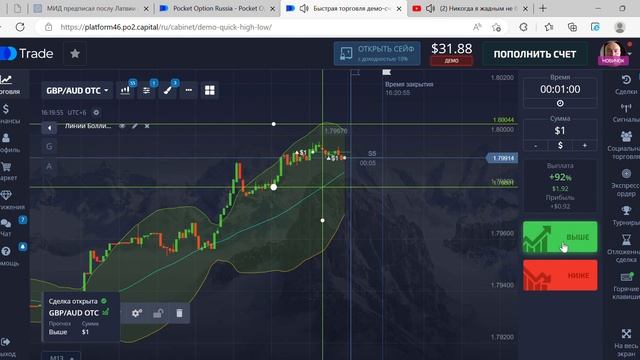Click the open trade notification card
Image resolution: width=640 pixels, height=360 pixels.
[81, 316]
